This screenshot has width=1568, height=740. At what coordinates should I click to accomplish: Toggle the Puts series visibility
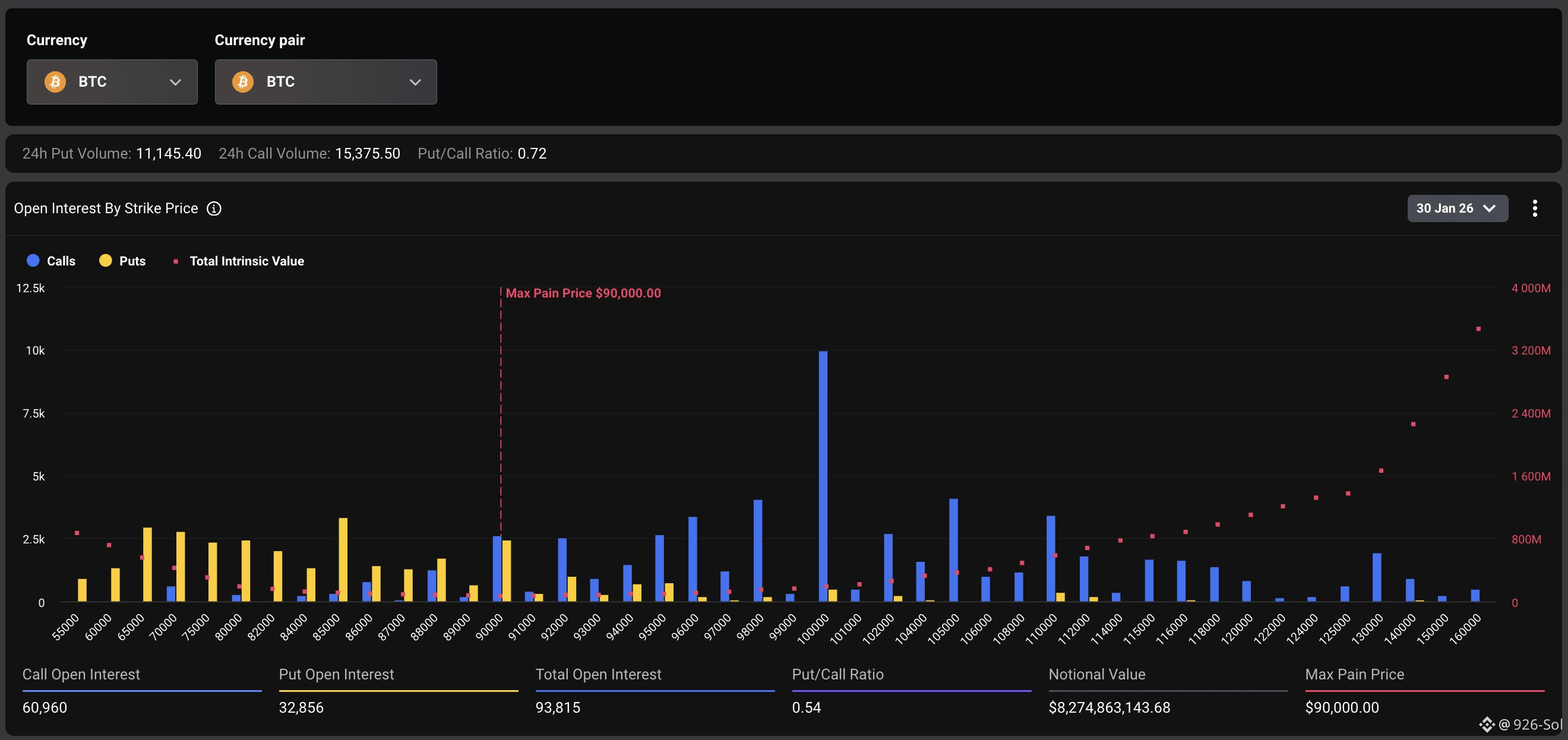tap(122, 261)
